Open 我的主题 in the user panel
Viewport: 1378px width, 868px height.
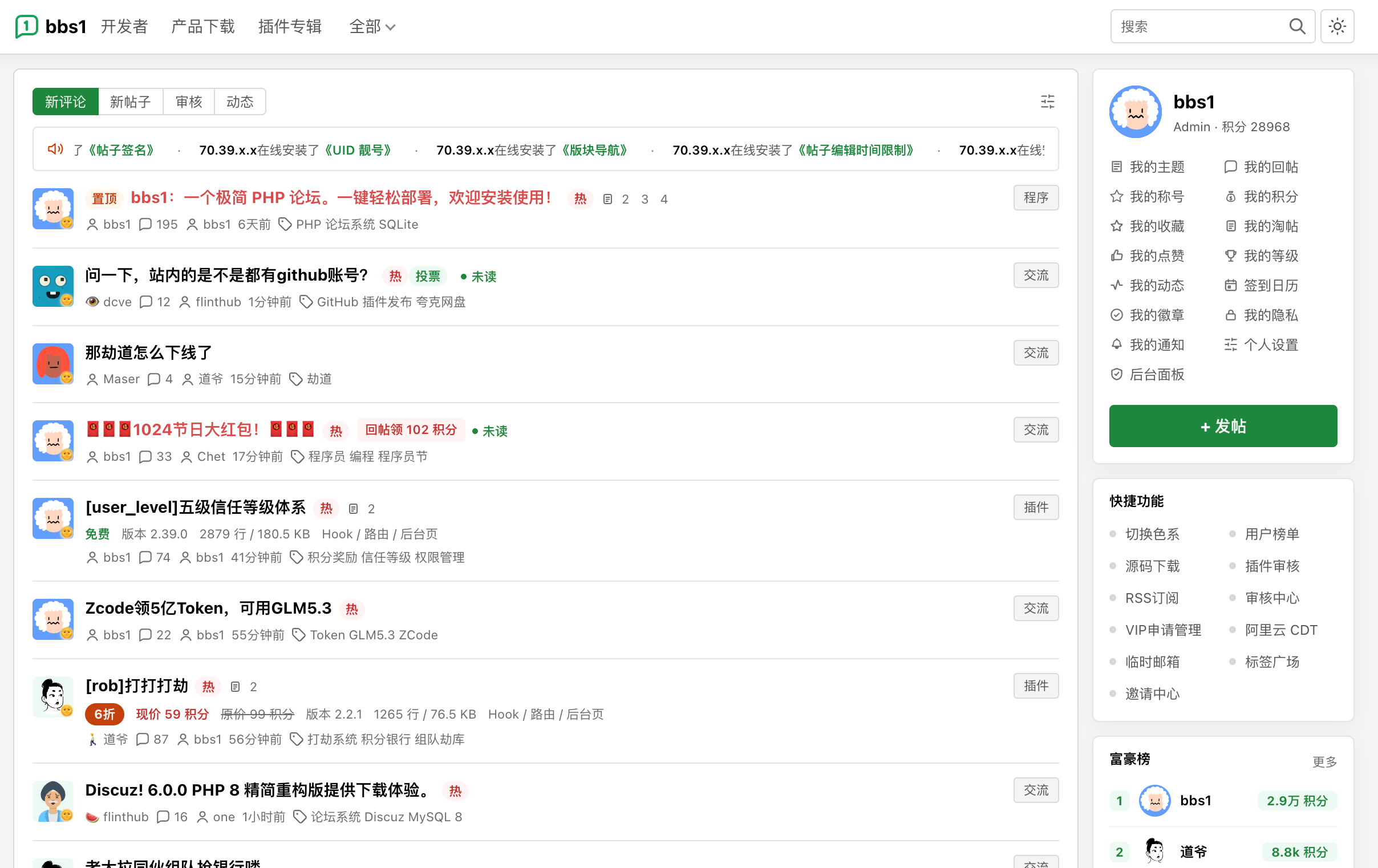click(x=1148, y=167)
